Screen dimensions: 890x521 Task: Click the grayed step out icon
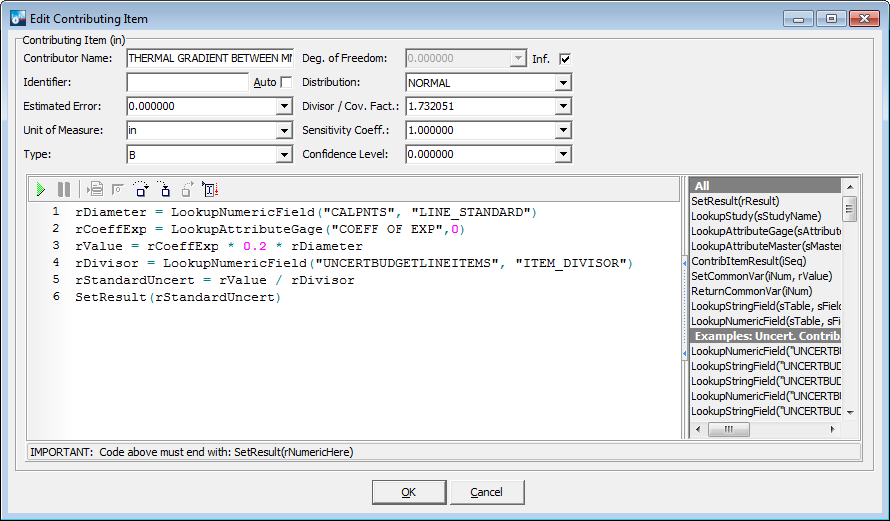(187, 189)
